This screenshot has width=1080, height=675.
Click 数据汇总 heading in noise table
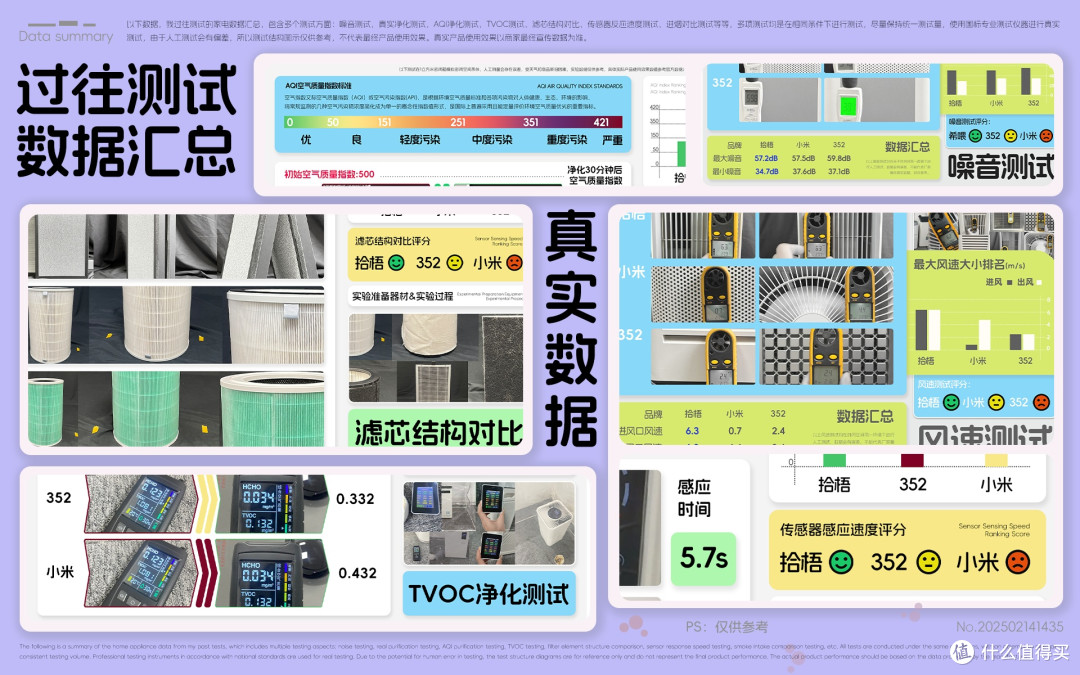(907, 147)
